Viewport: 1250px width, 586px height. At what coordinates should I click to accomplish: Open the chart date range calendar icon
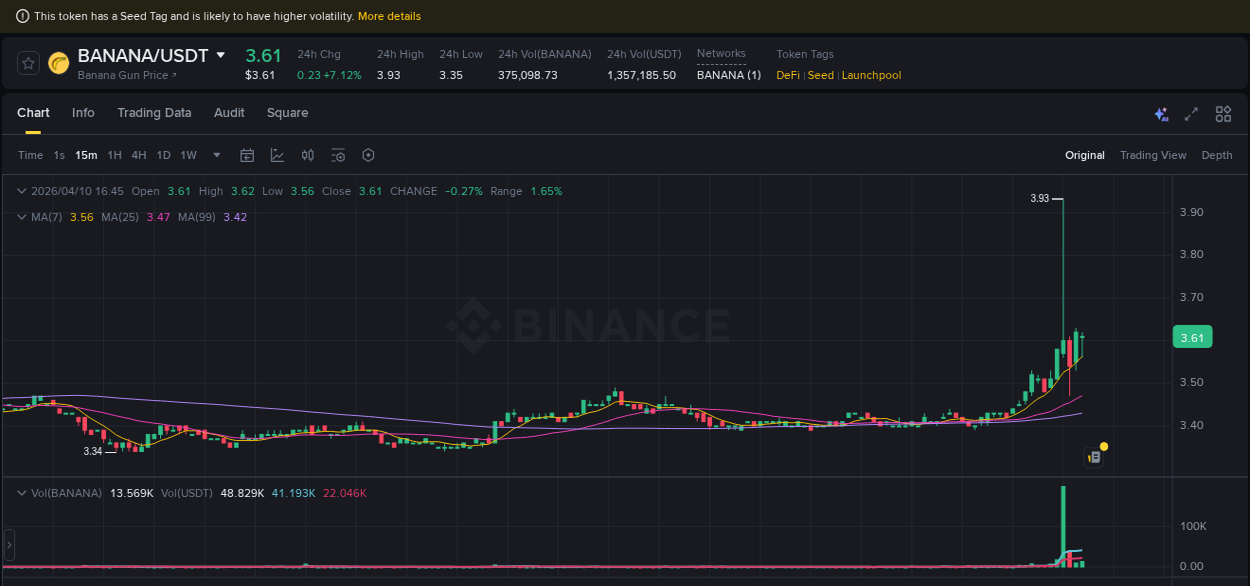click(247, 155)
